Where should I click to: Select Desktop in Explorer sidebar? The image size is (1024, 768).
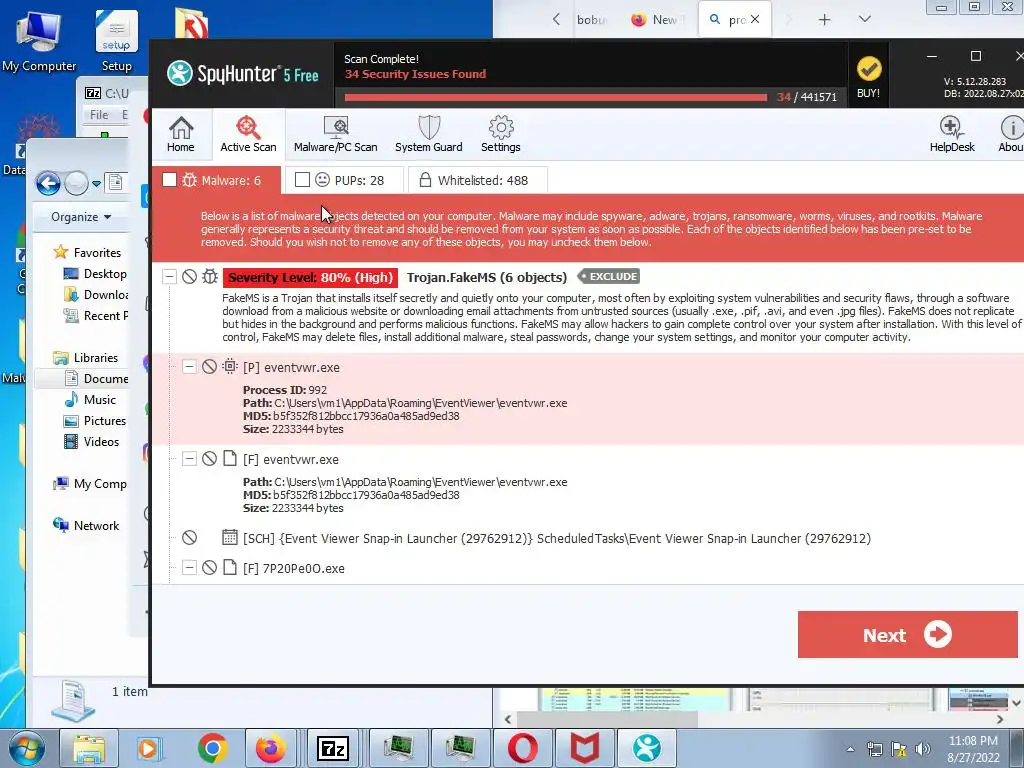coord(95,274)
